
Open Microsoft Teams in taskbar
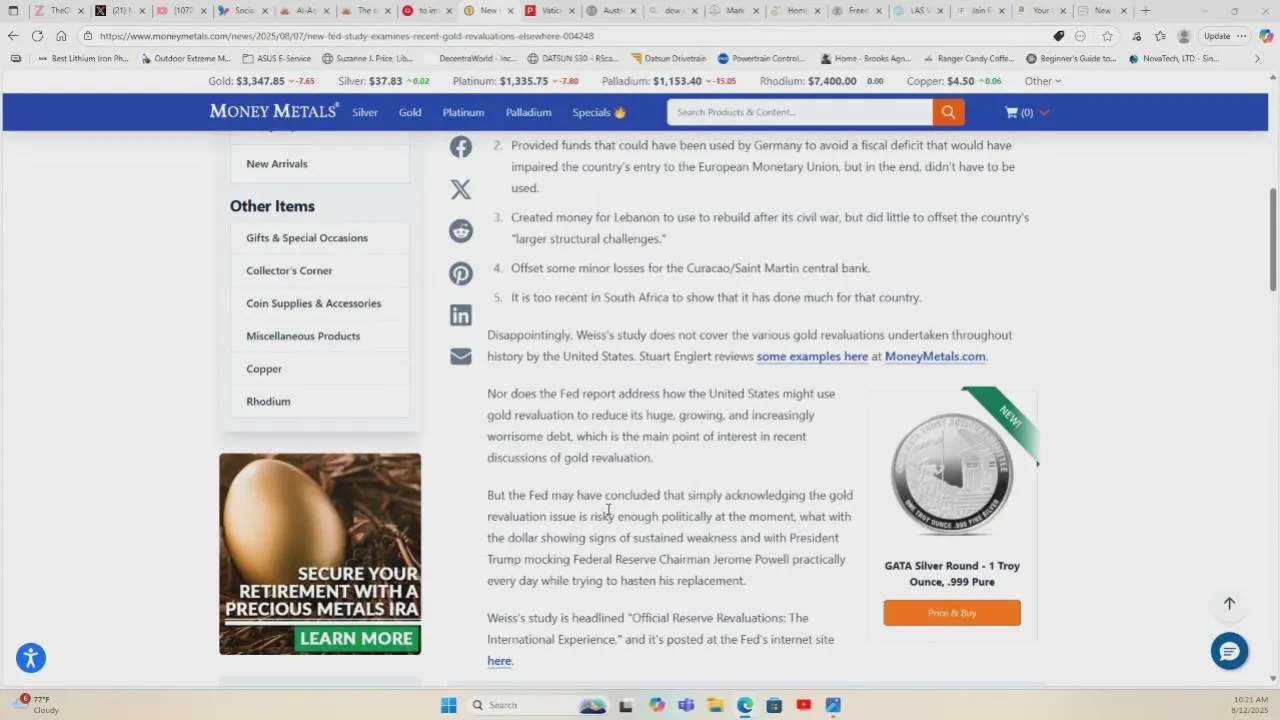coord(686,705)
